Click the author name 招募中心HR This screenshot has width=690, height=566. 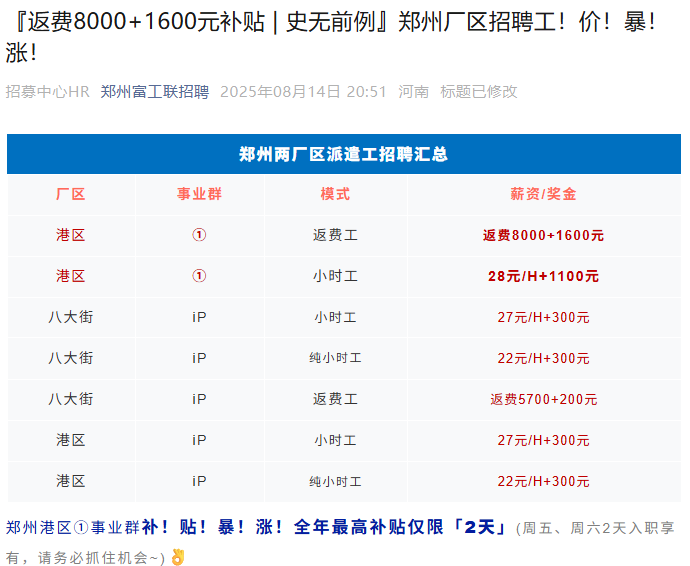pyautogui.click(x=48, y=92)
